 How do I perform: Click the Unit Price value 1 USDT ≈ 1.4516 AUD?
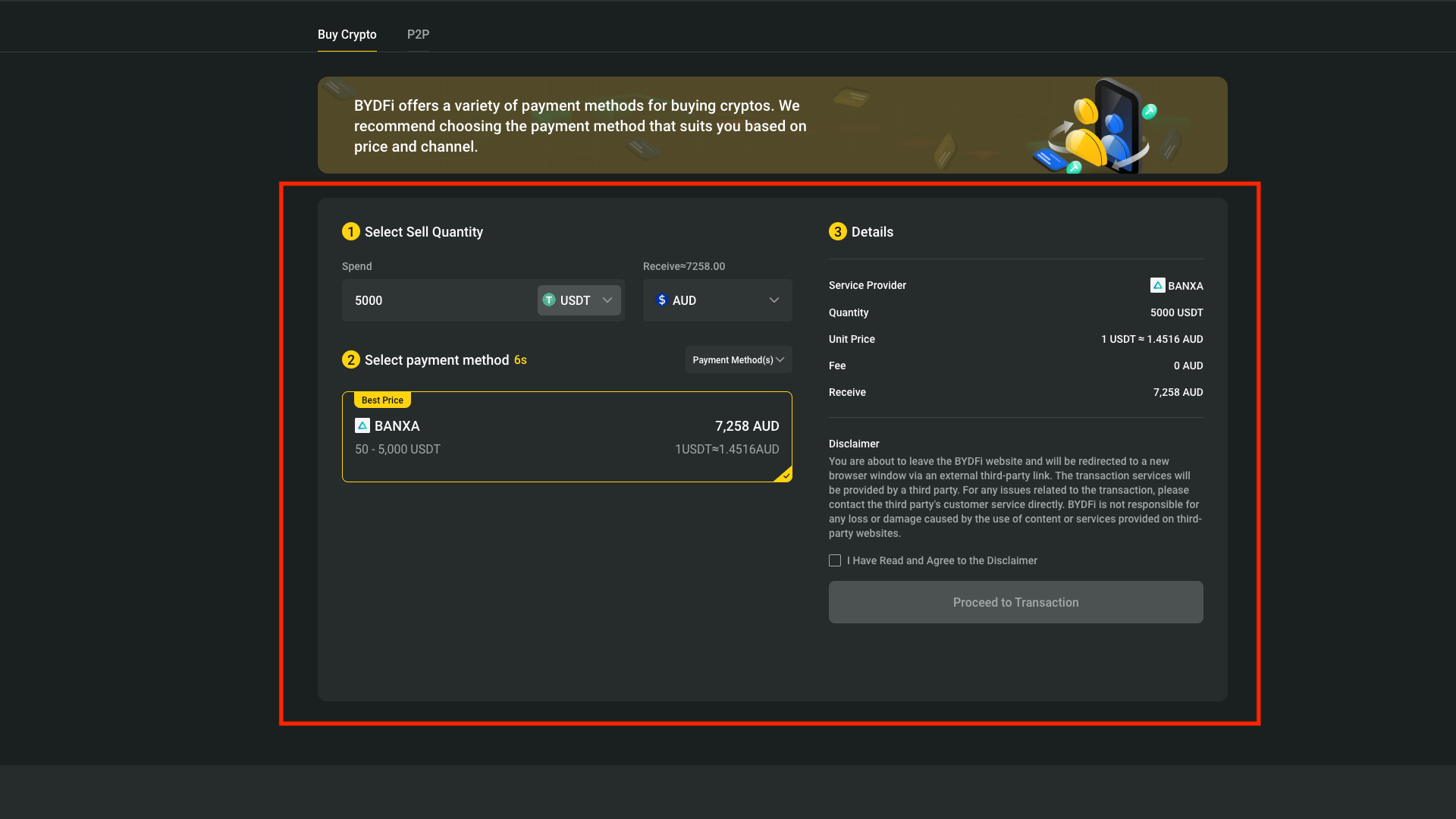click(1152, 339)
